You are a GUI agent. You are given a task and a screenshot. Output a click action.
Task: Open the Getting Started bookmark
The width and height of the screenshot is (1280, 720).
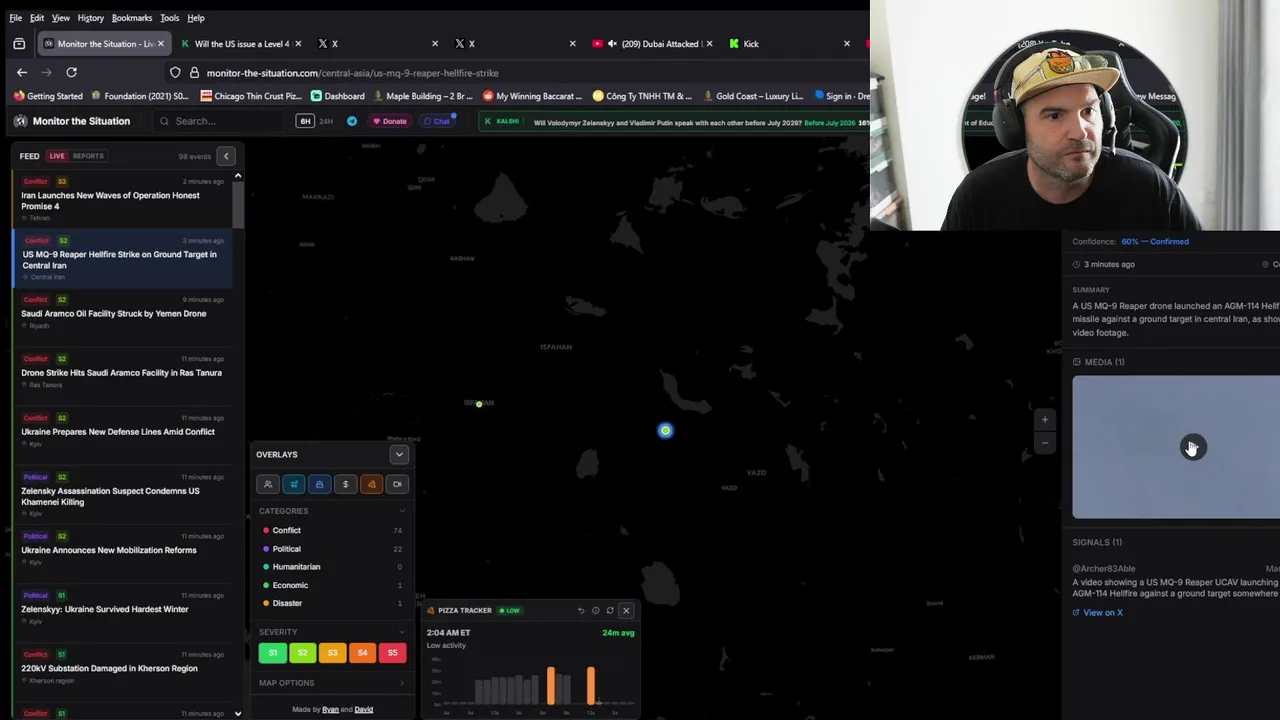[48, 96]
